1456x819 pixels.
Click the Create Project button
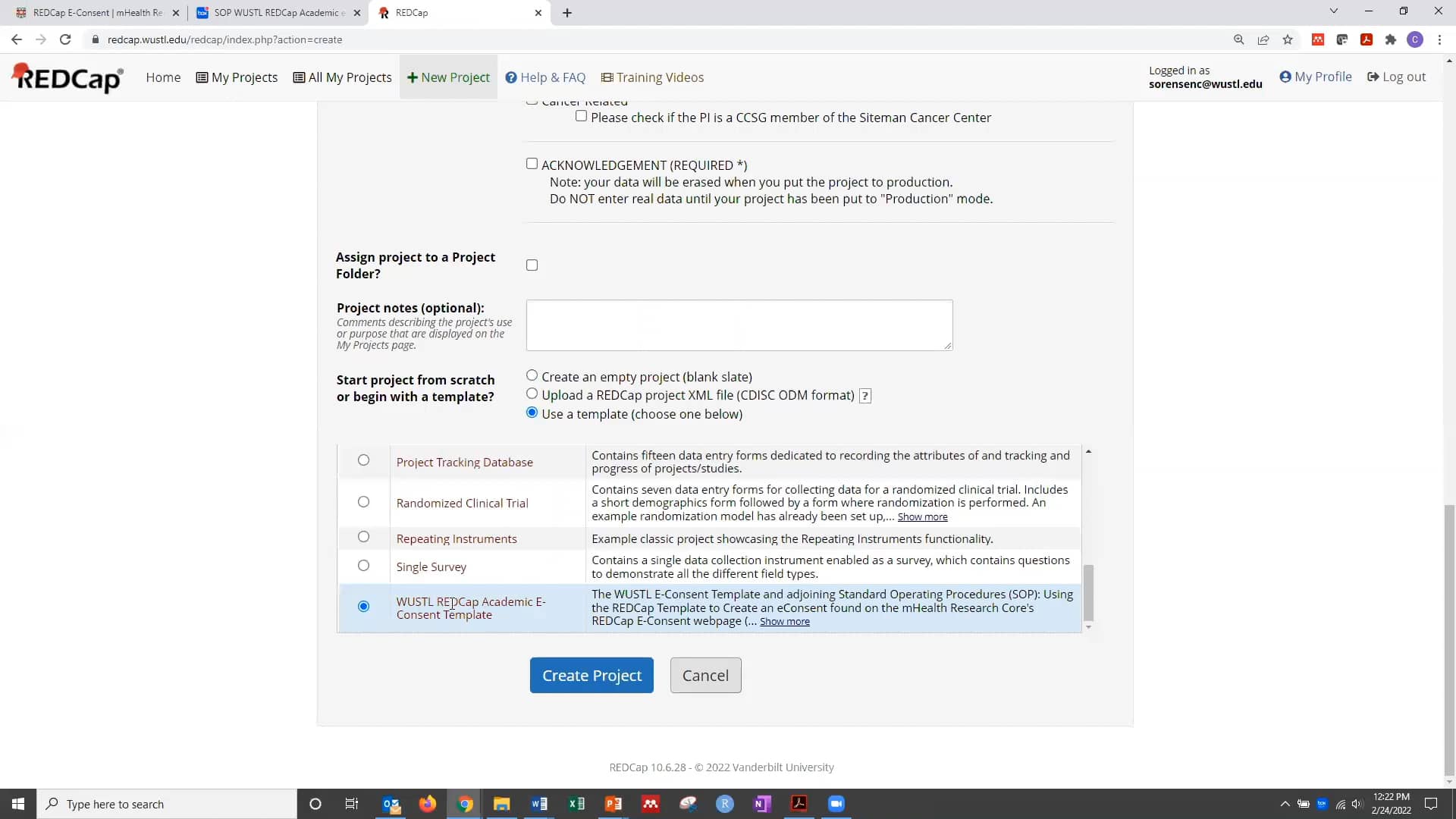click(591, 675)
